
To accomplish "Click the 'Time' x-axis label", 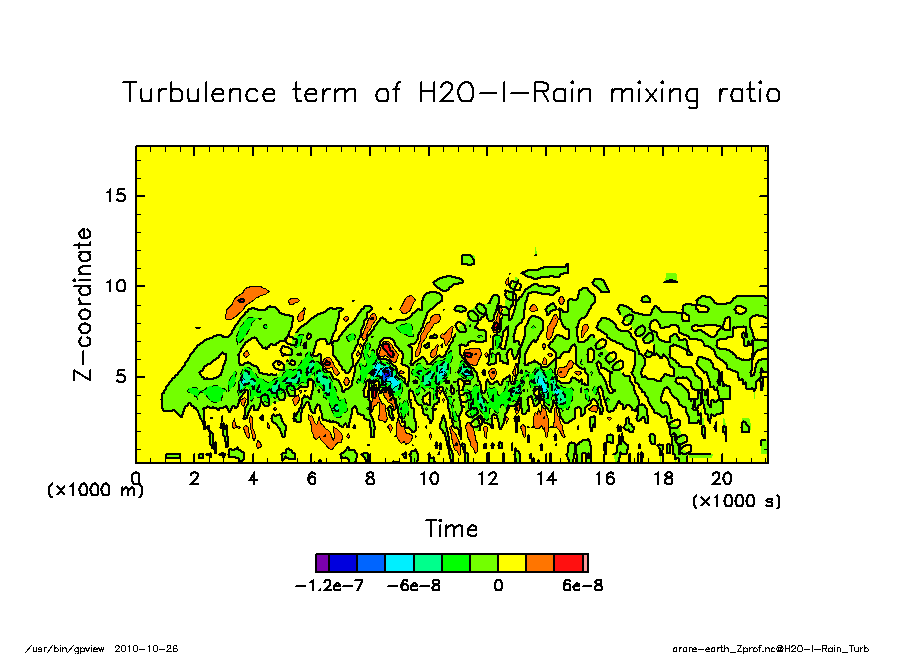I will (451, 529).
